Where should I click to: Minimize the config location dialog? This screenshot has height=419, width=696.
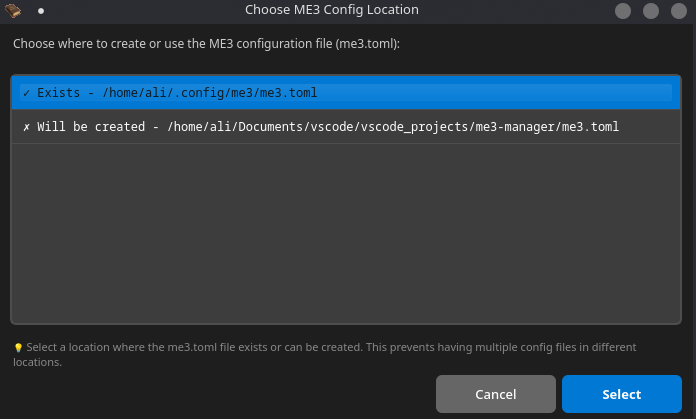[x=623, y=11]
